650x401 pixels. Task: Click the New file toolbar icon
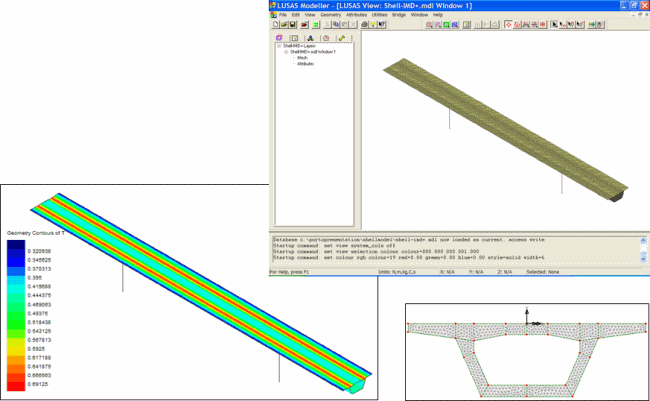click(x=274, y=25)
